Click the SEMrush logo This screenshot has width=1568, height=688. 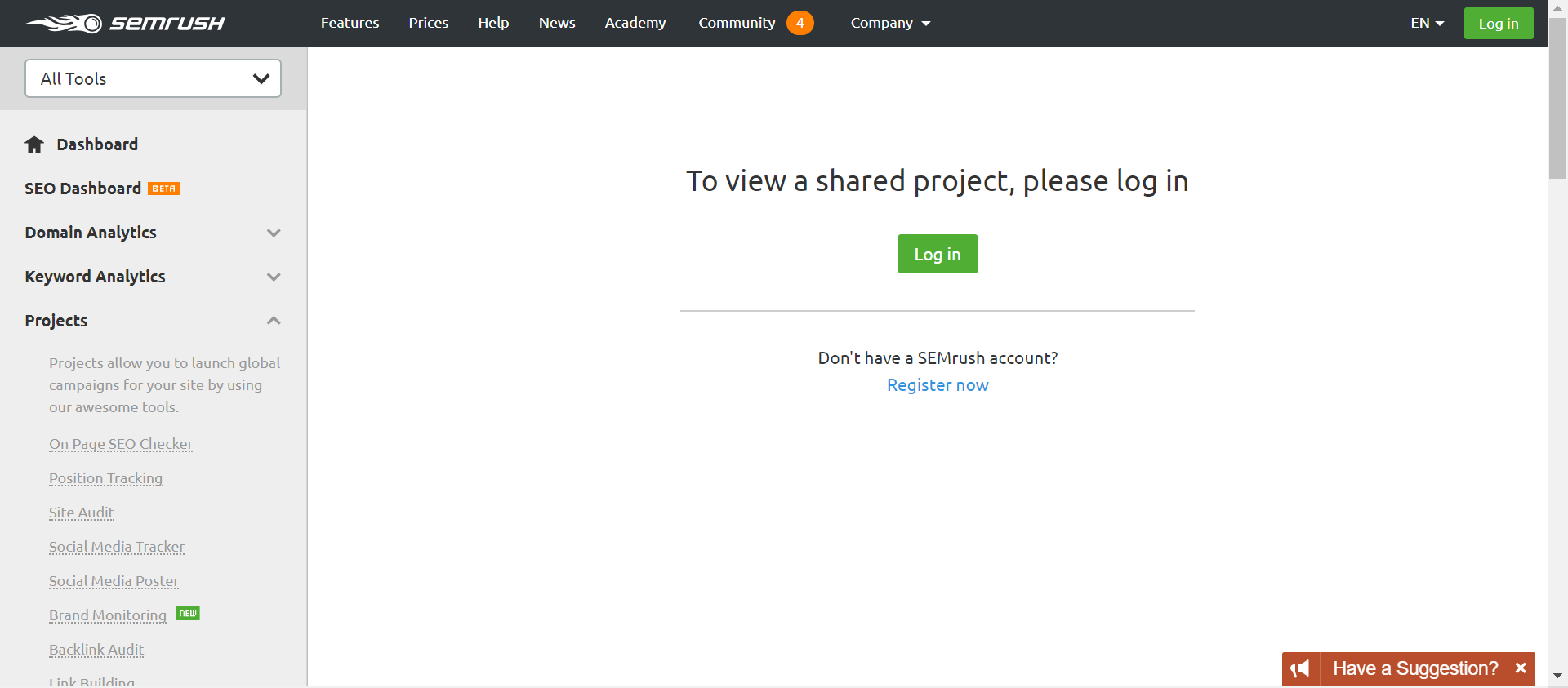[125, 23]
